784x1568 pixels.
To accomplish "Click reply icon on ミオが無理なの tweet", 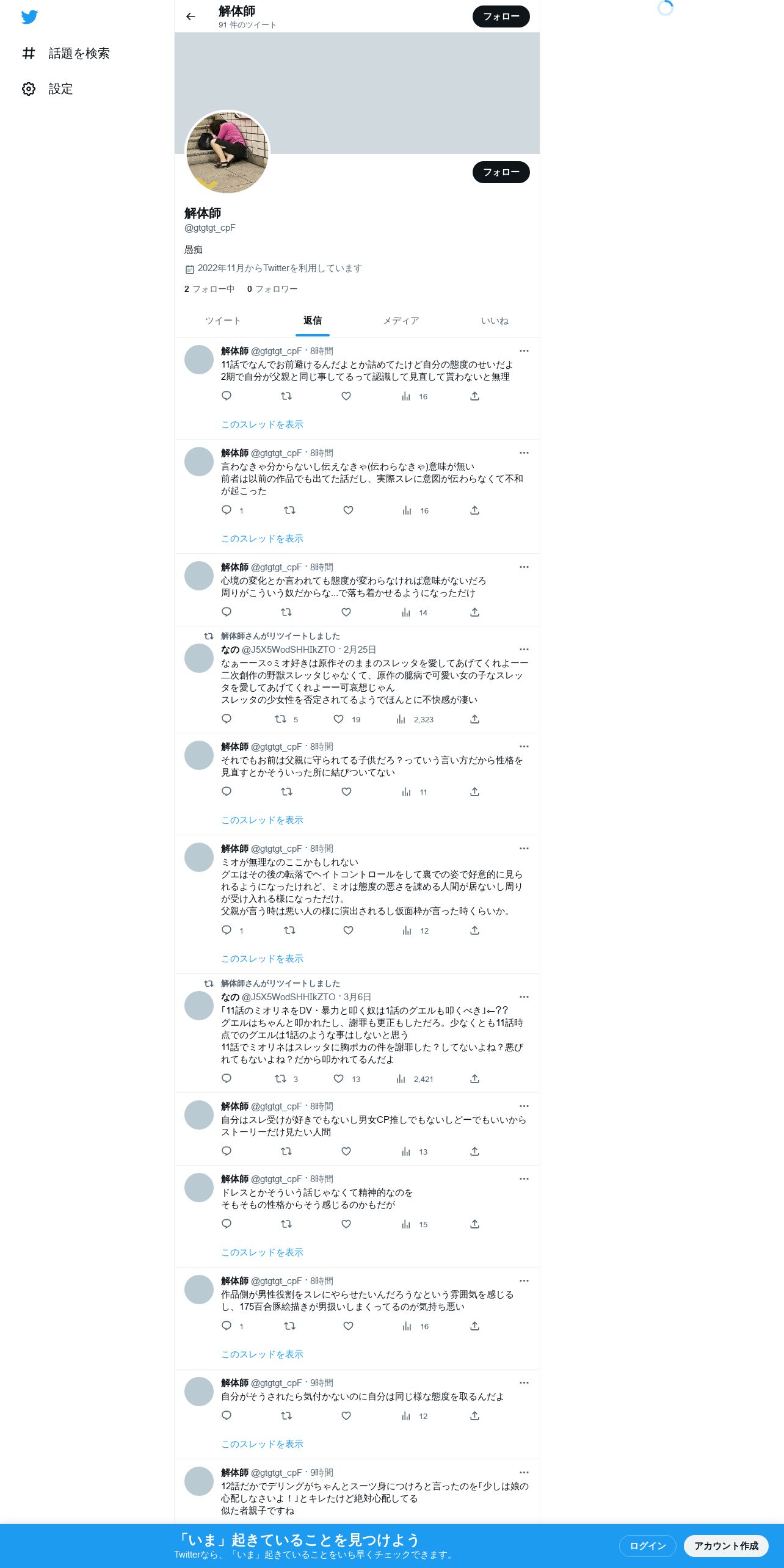I will [x=227, y=931].
